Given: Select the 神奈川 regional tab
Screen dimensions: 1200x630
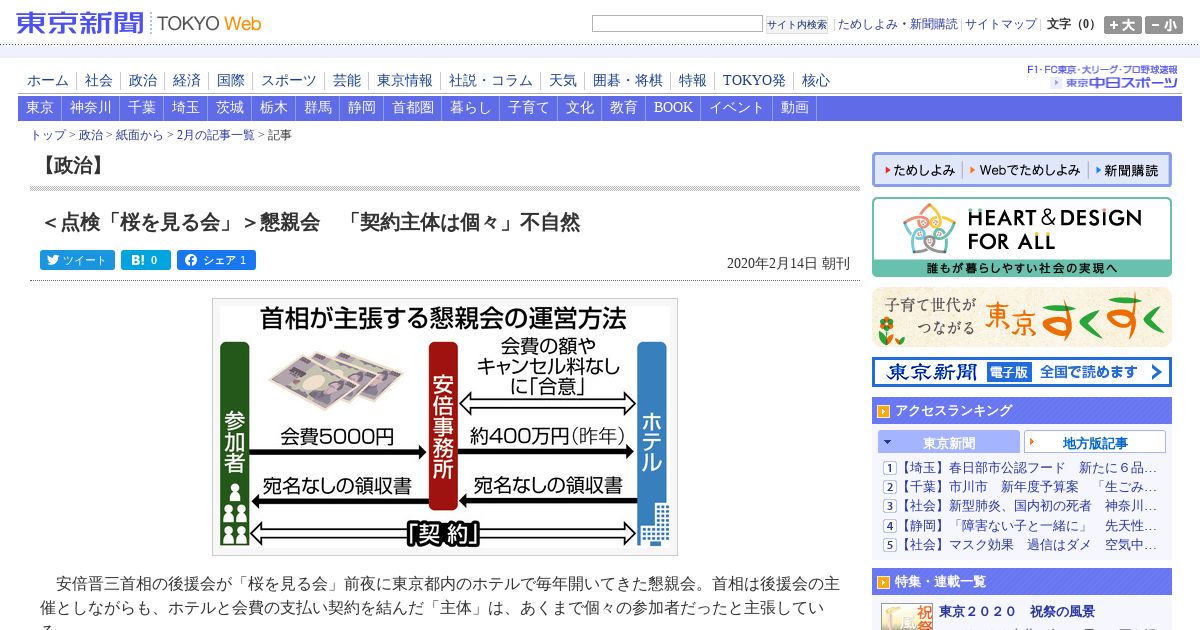Looking at the screenshot, I should coord(91,108).
